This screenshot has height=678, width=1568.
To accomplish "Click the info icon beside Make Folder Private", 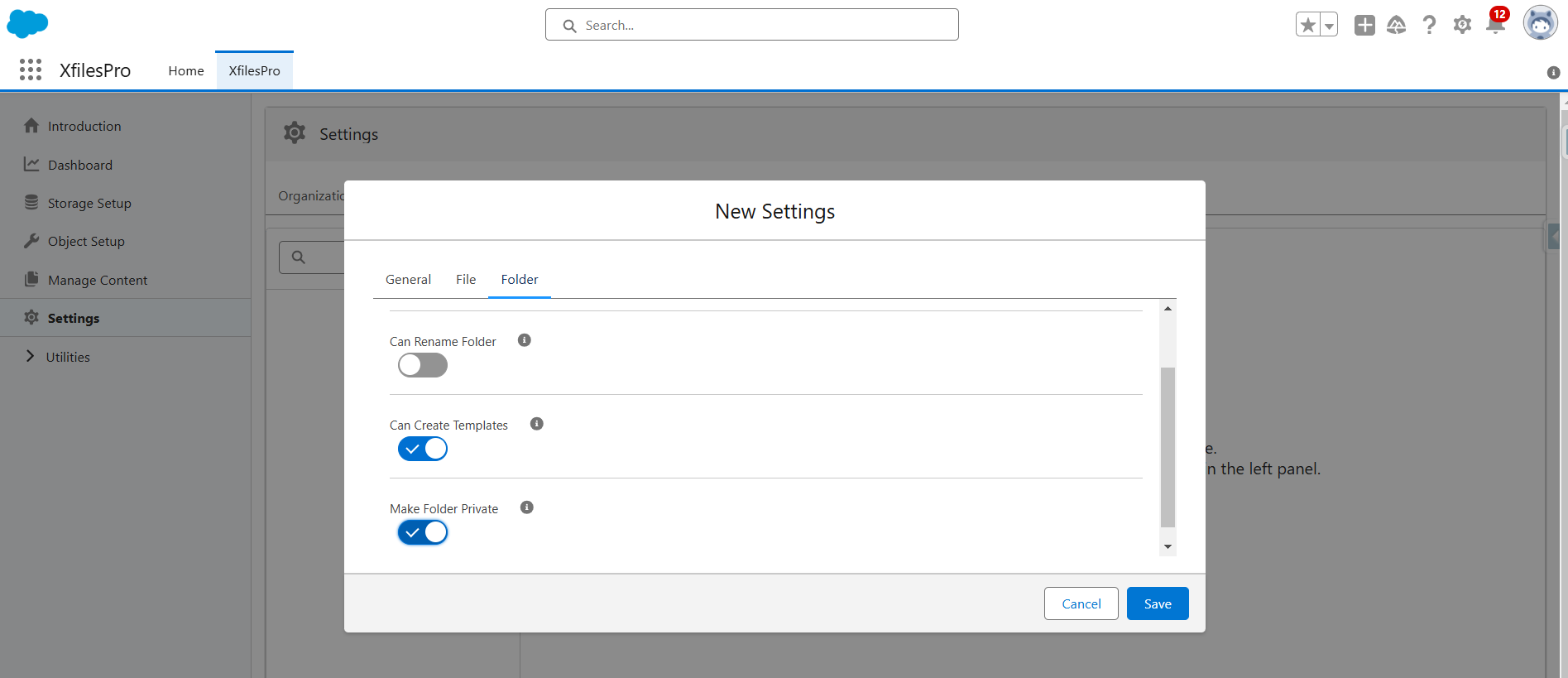I will coord(526,507).
